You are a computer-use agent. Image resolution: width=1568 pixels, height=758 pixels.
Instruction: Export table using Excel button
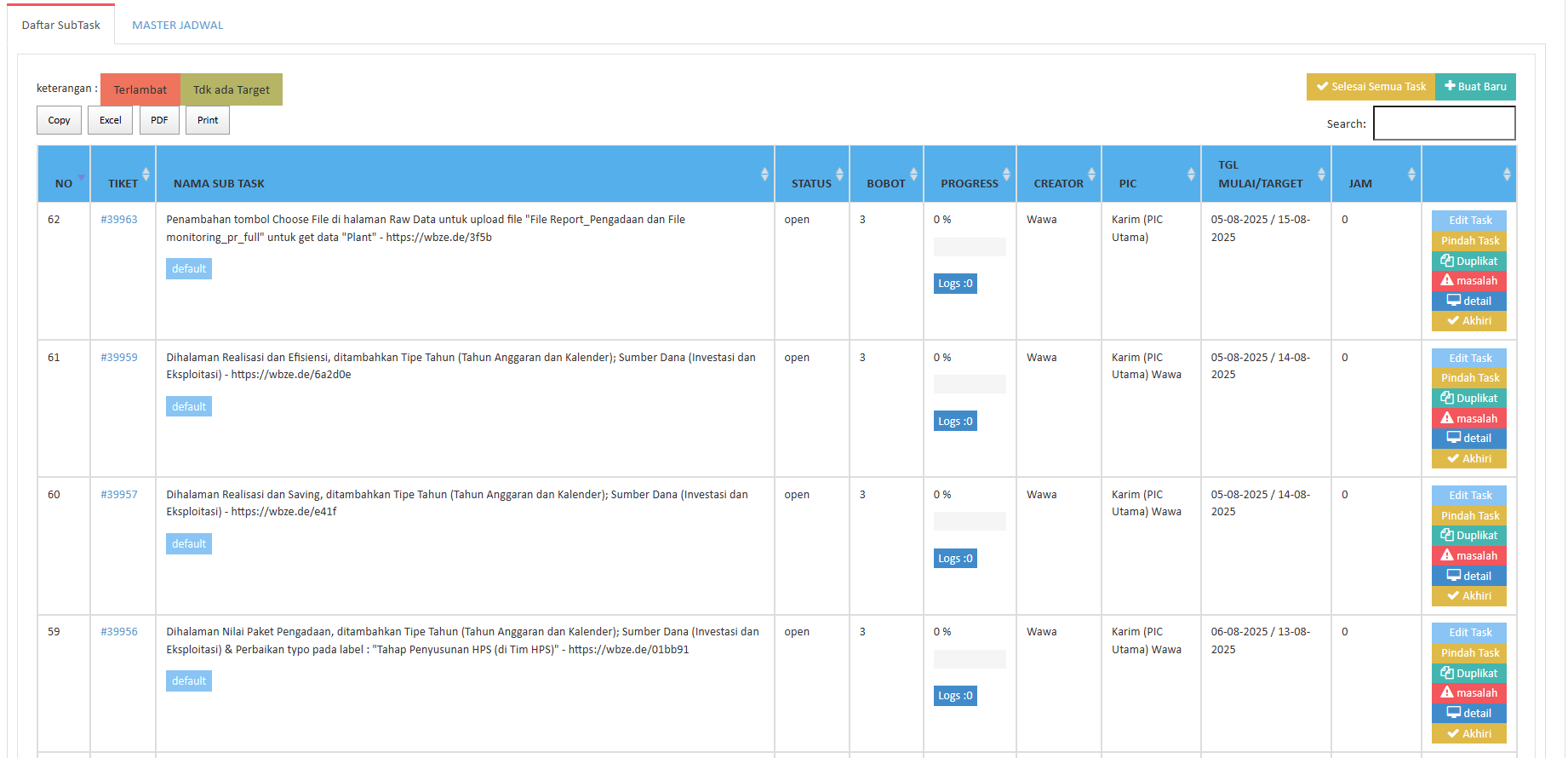[x=111, y=120]
